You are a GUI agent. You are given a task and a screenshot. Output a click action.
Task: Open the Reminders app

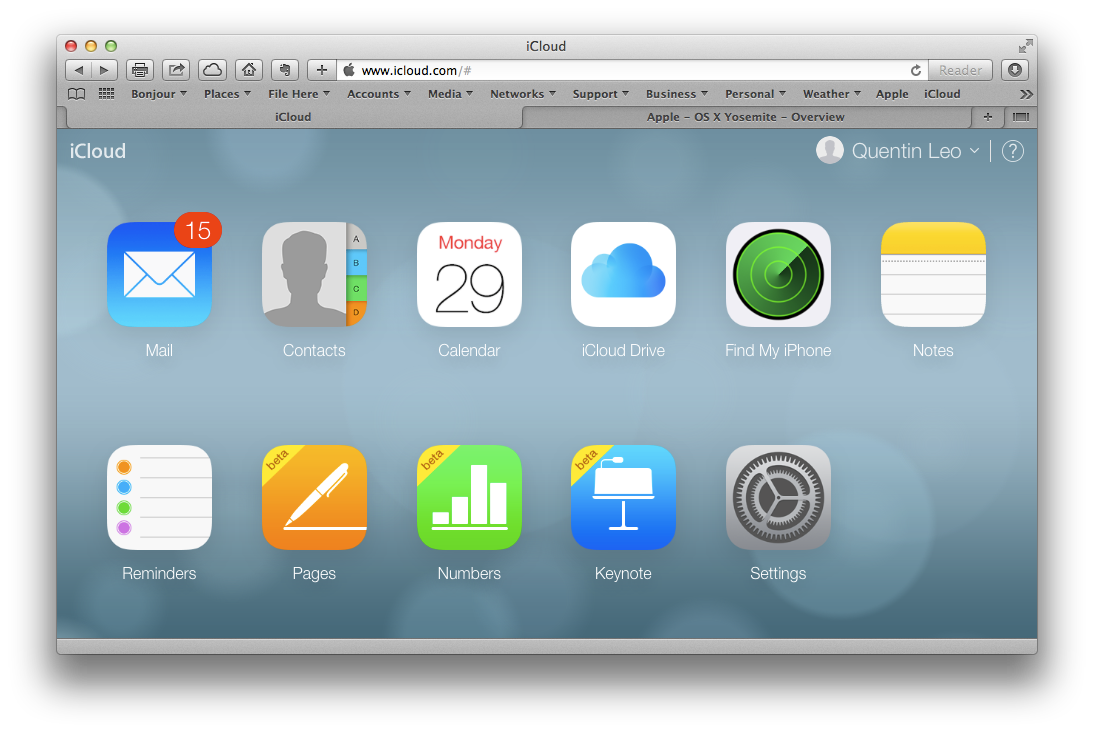(x=159, y=498)
